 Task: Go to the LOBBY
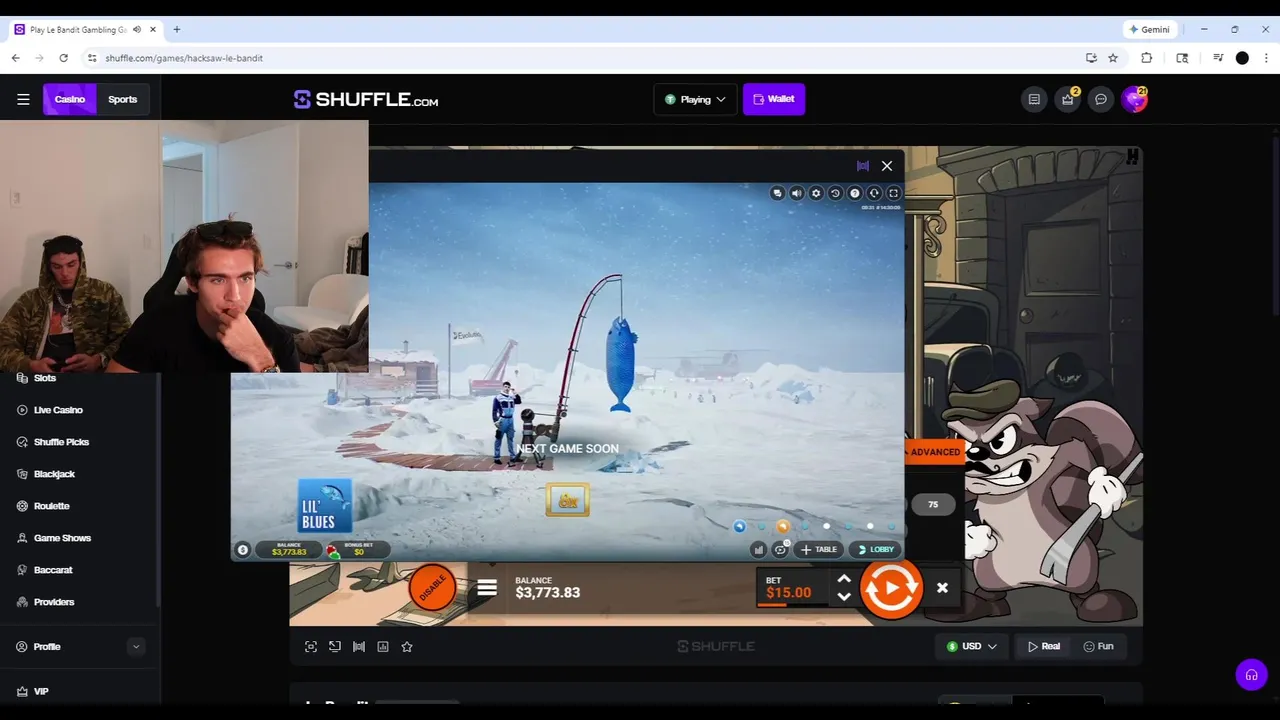point(875,549)
